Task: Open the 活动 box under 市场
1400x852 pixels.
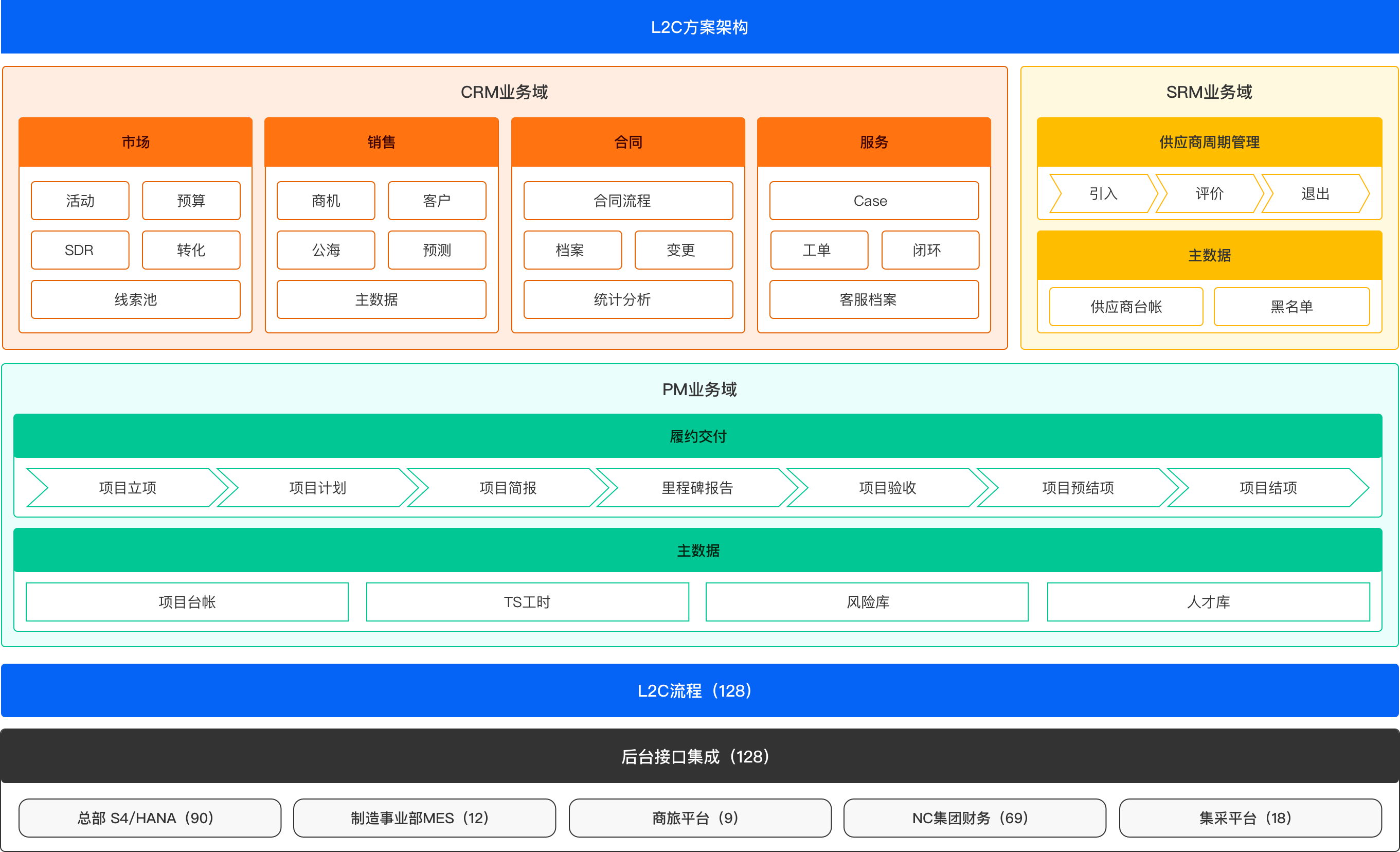Action: click(x=80, y=201)
